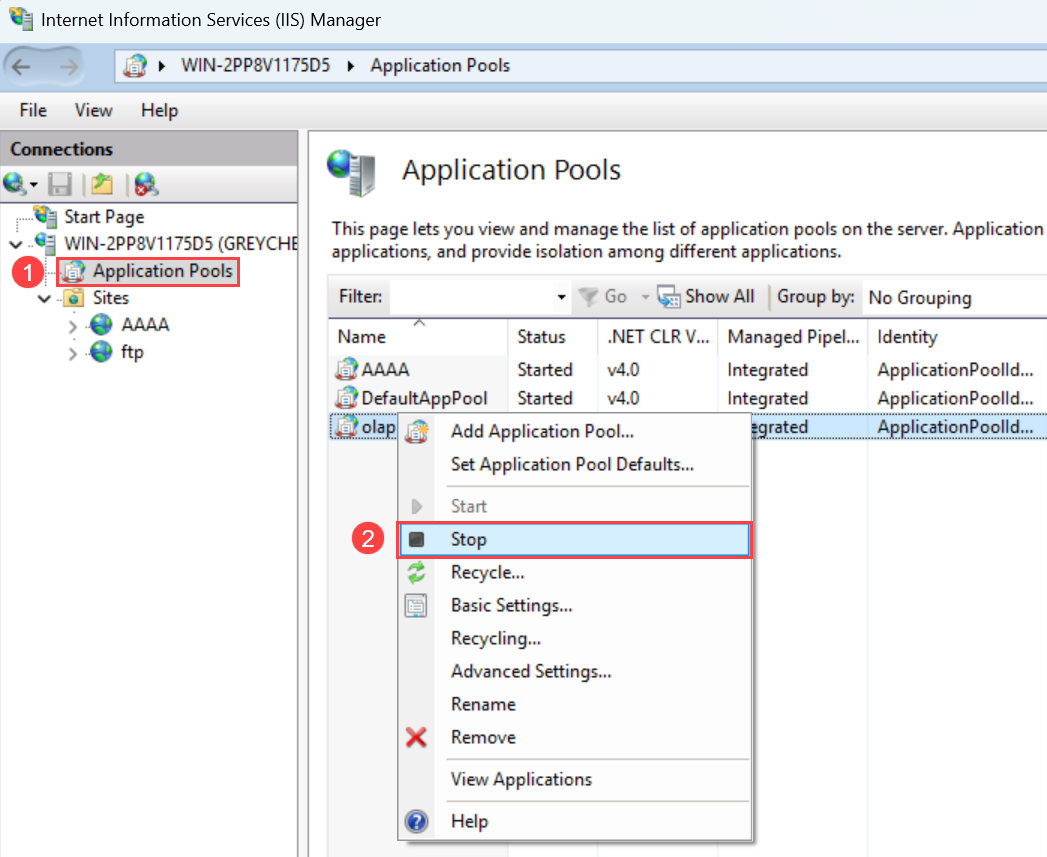Expand the AAAA site node

click(x=73, y=325)
